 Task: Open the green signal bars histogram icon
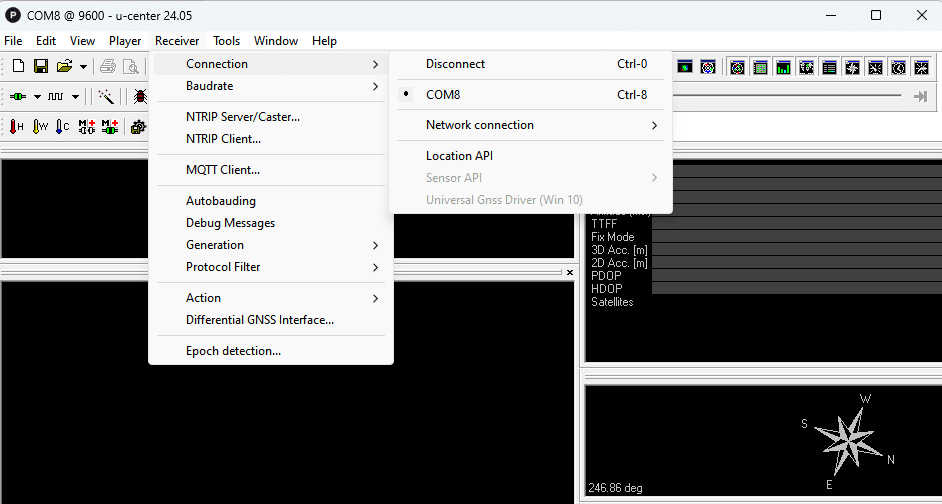tap(783, 67)
